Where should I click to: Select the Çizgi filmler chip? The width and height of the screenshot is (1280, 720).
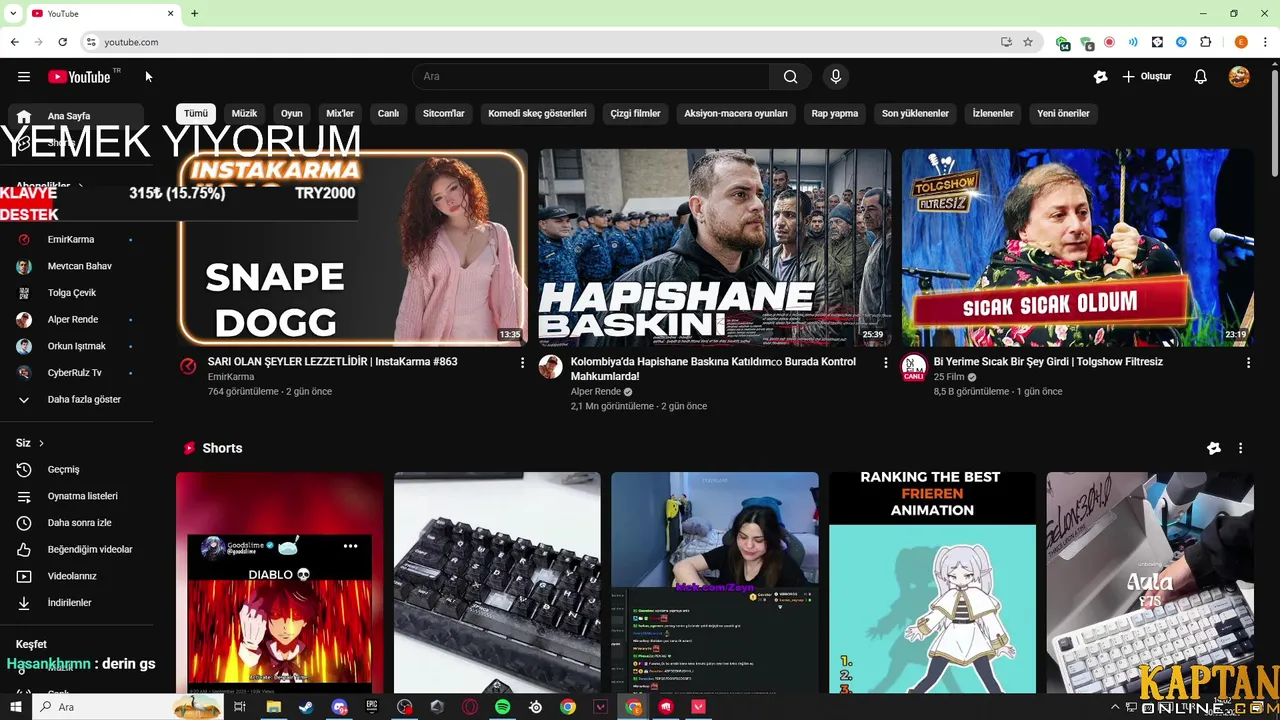[635, 113]
